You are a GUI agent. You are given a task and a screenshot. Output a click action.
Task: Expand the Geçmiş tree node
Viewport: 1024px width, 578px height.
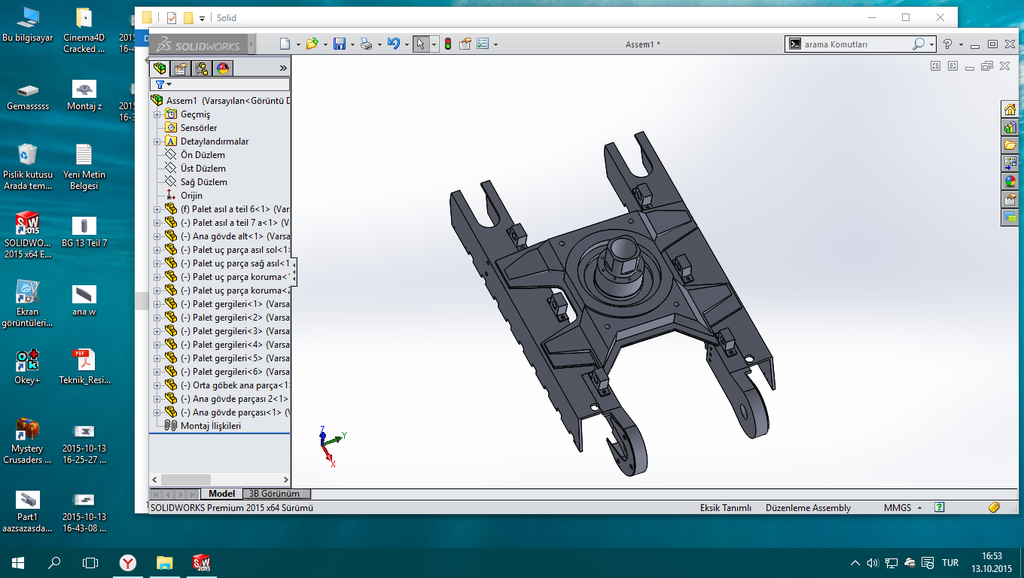(x=157, y=115)
